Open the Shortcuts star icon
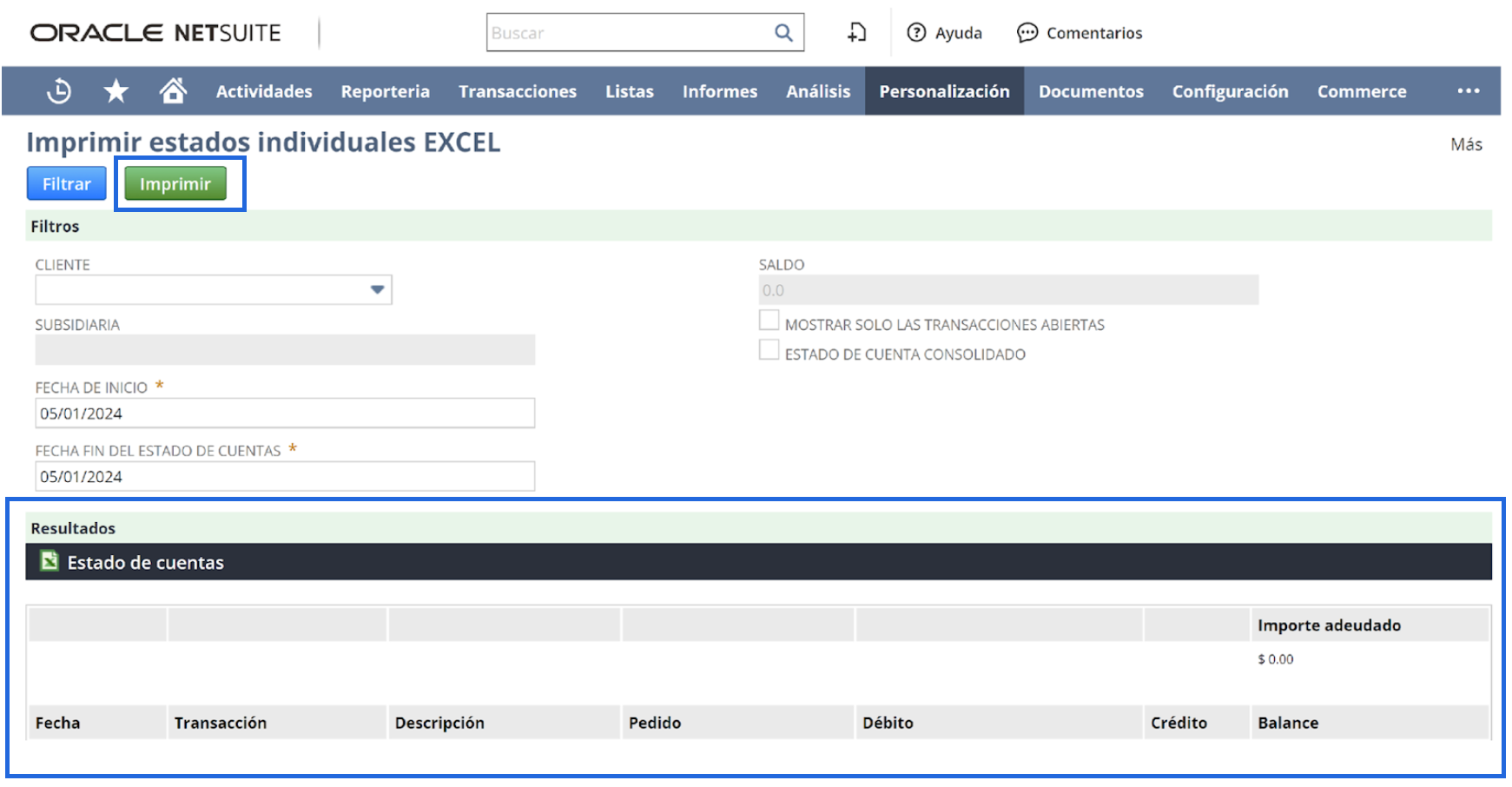Viewport: 1512px width, 787px height. pos(116,91)
